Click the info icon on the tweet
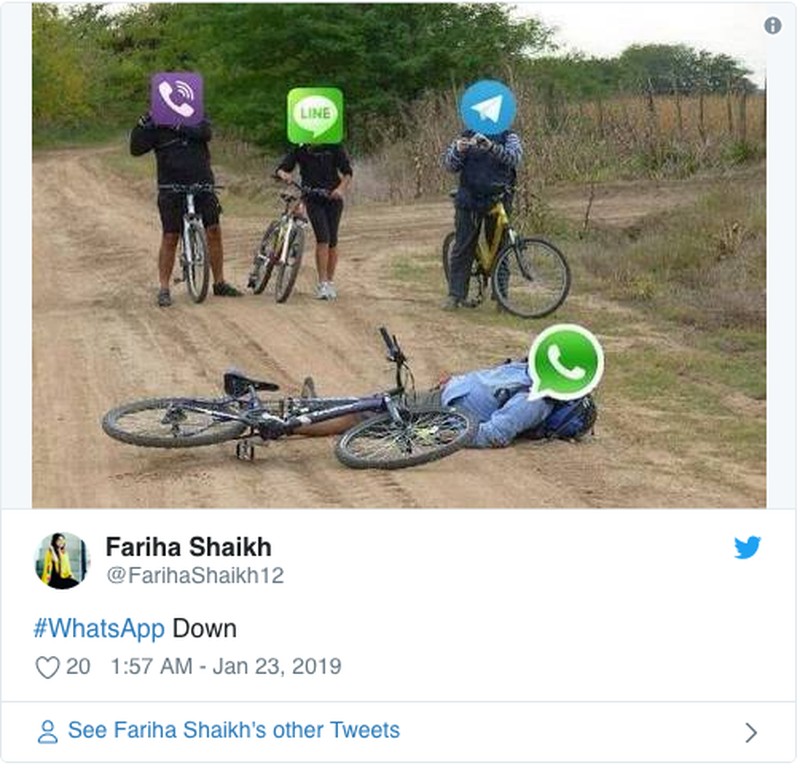Image resolution: width=800 pixels, height=771 pixels. coord(772,26)
